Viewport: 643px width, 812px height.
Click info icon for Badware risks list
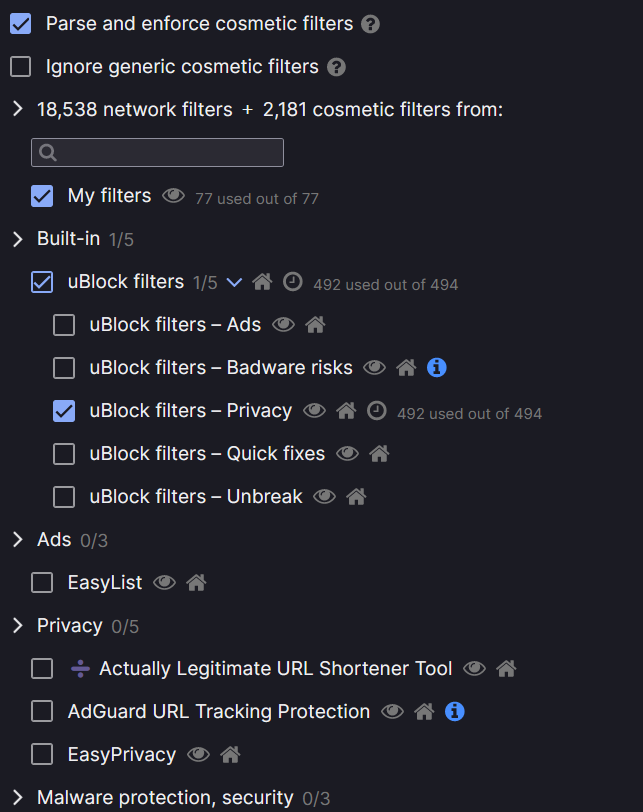click(x=436, y=368)
